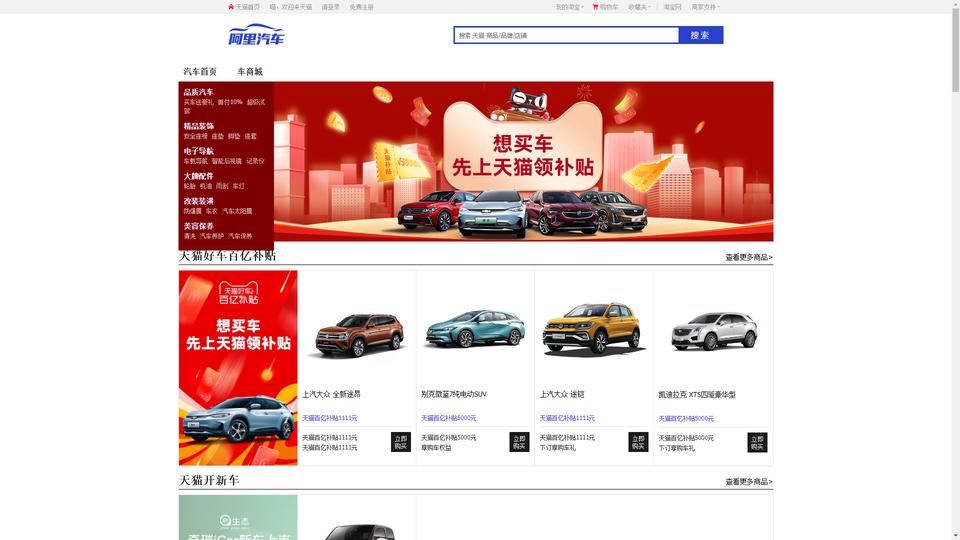Open the 品质汽车 category
The width and height of the screenshot is (960, 540).
198,92
